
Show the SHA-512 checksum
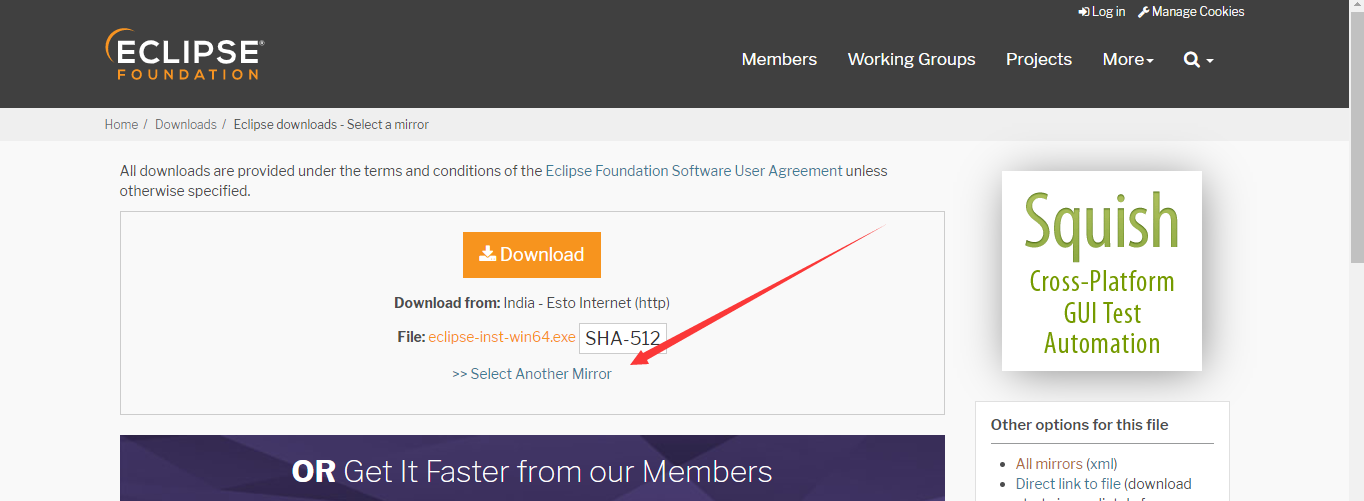tap(622, 338)
